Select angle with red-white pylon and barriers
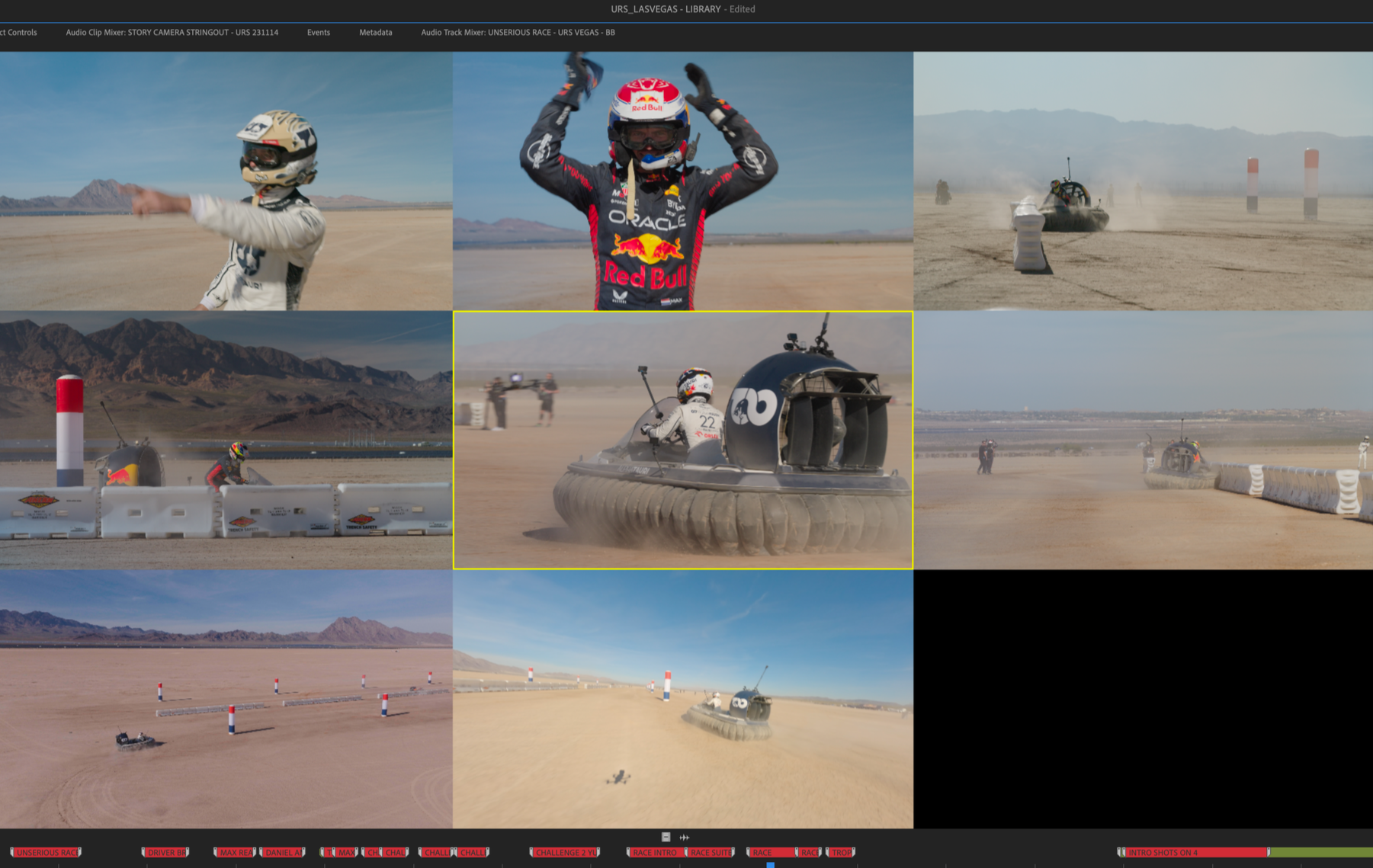 (226, 440)
